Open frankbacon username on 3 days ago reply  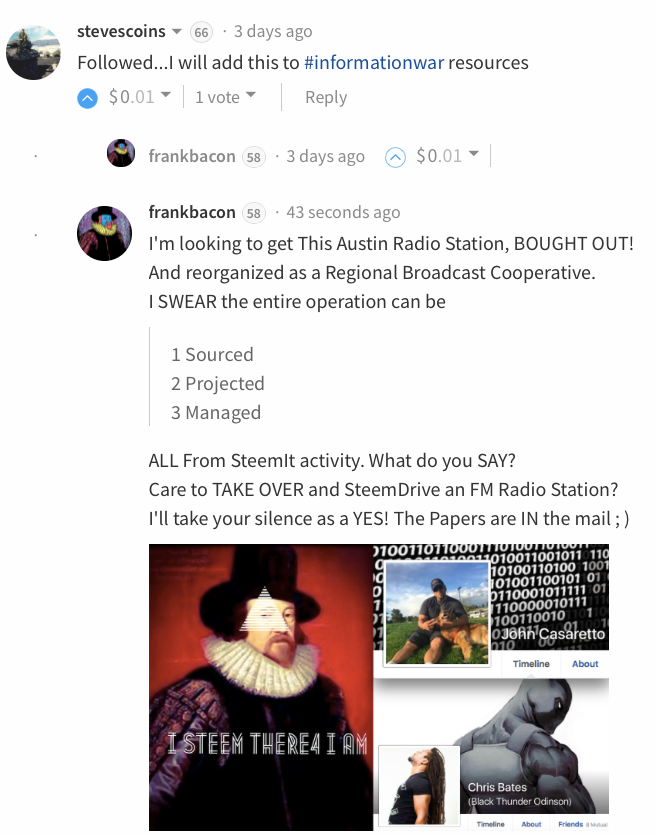tap(192, 156)
